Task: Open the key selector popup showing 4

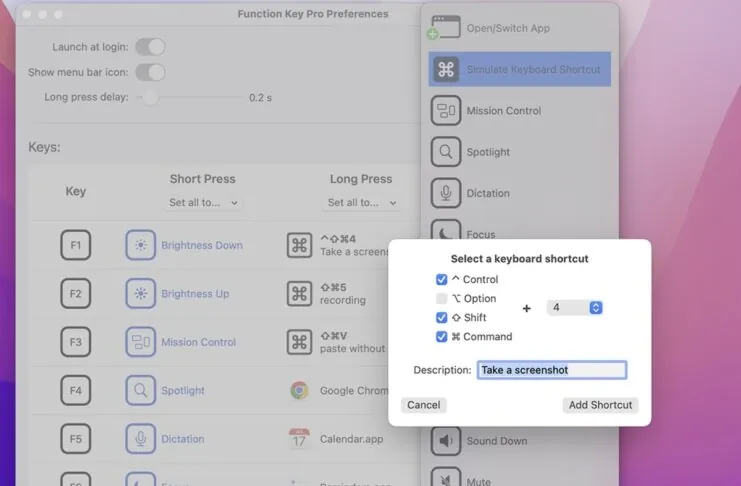Action: pos(575,308)
